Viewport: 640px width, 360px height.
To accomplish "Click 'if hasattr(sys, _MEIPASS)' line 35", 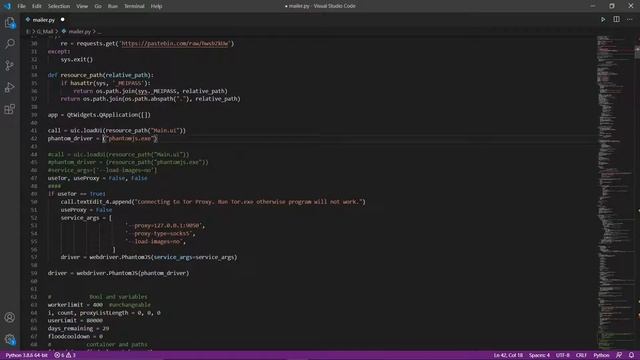I will pos(106,83).
